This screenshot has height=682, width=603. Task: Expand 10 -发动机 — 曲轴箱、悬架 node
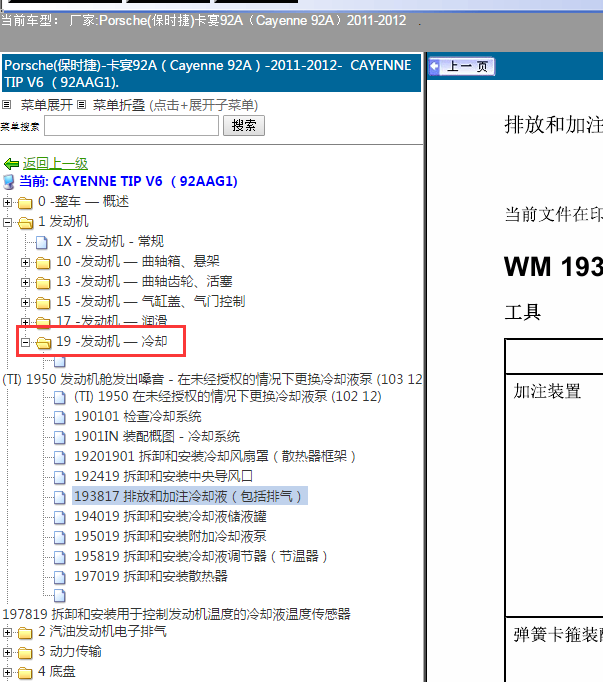25,262
